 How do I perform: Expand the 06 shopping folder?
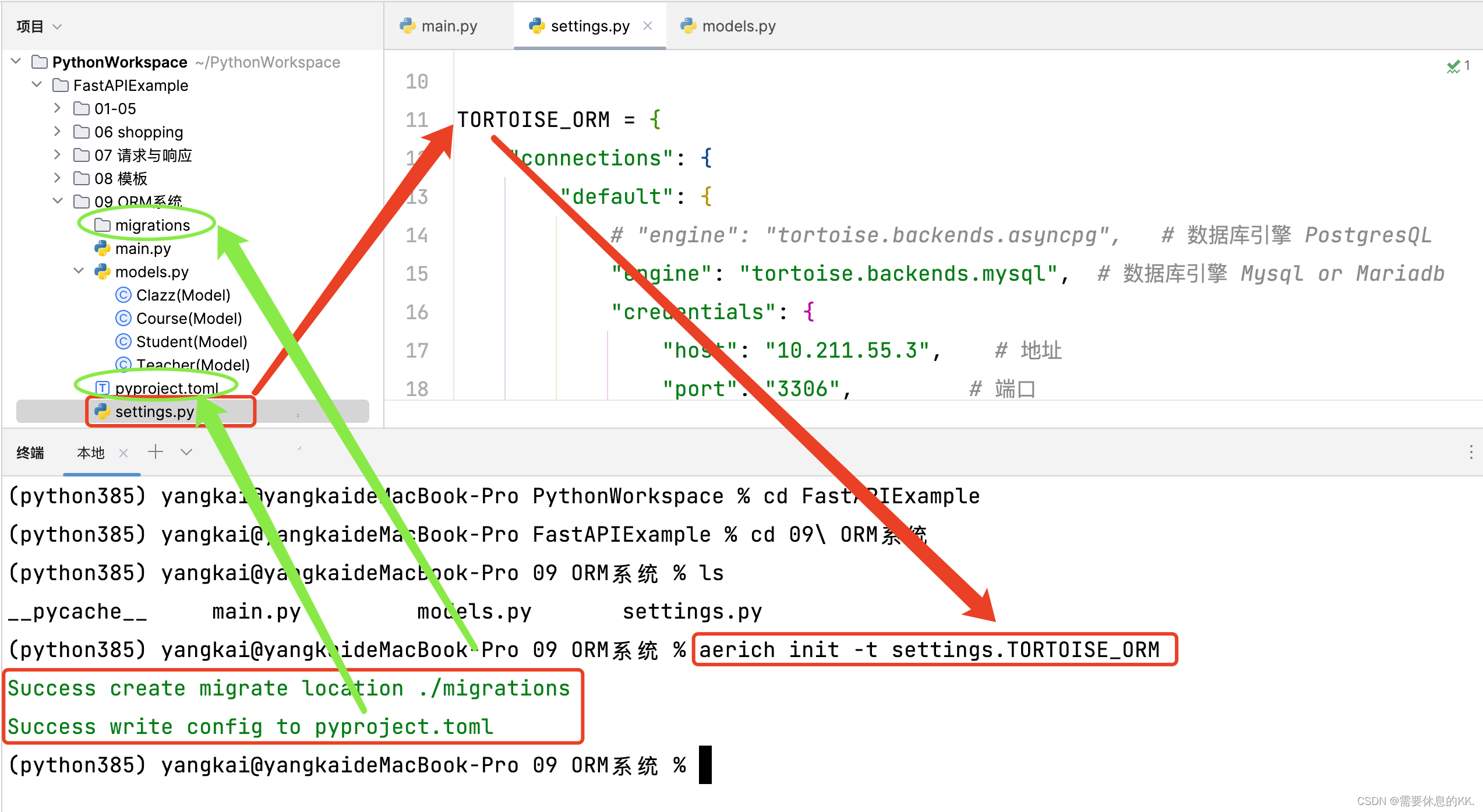click(x=57, y=131)
